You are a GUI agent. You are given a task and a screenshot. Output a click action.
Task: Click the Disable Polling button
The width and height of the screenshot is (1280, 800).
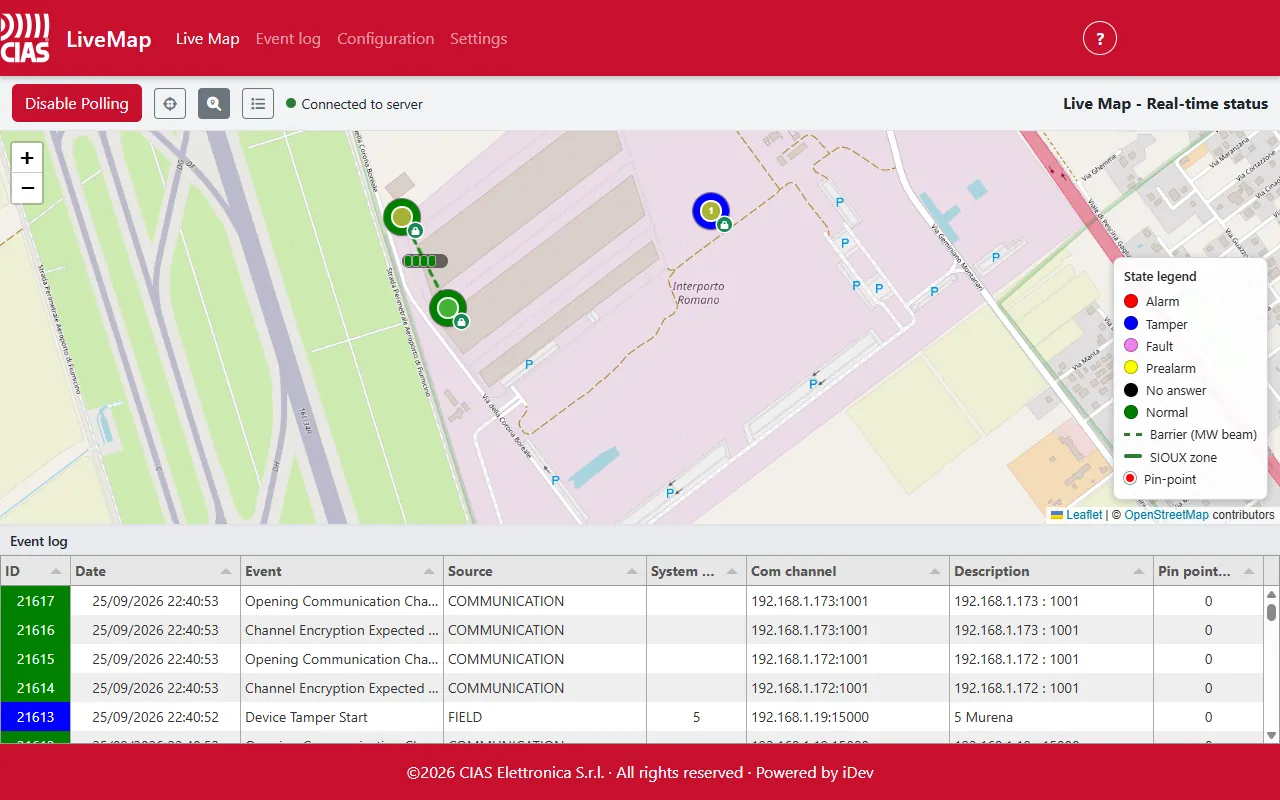pos(77,103)
